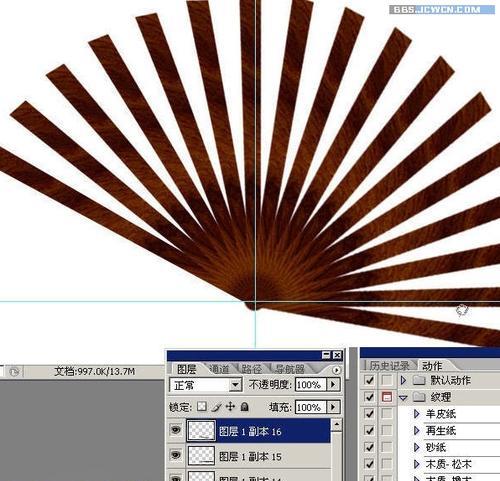Minimize the Layers panel window
Image resolution: width=500 pixels, height=481 pixels.
coord(326,355)
